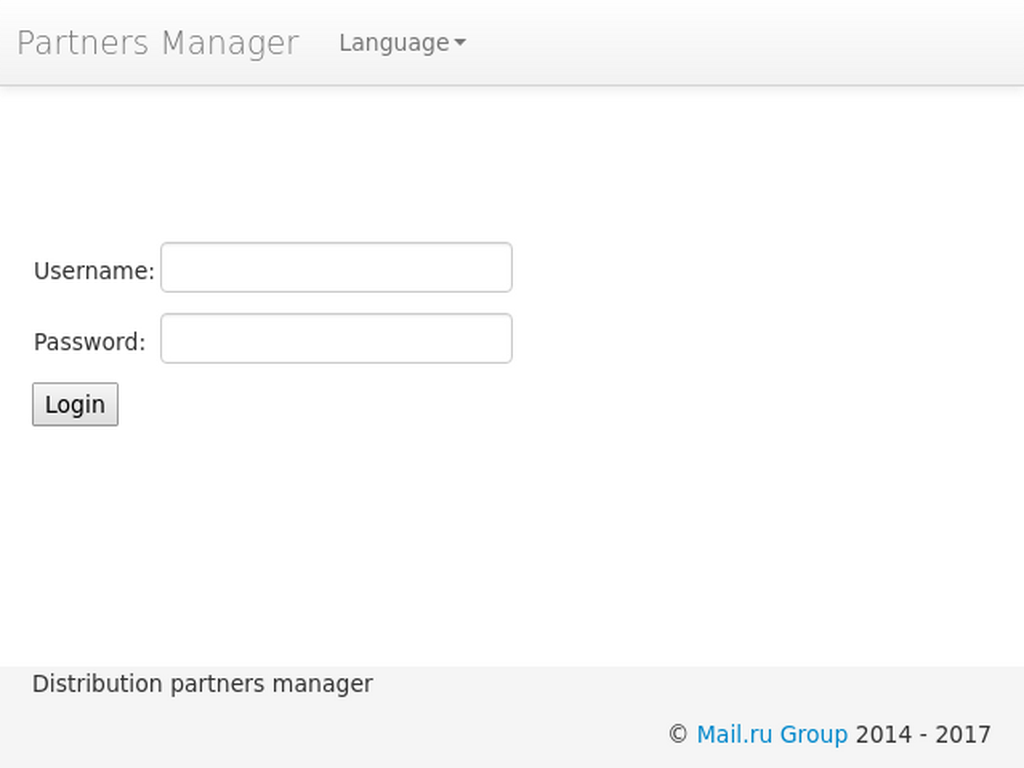Open the Language dropdown menu
Image resolution: width=1024 pixels, height=768 pixels.
(x=402, y=43)
